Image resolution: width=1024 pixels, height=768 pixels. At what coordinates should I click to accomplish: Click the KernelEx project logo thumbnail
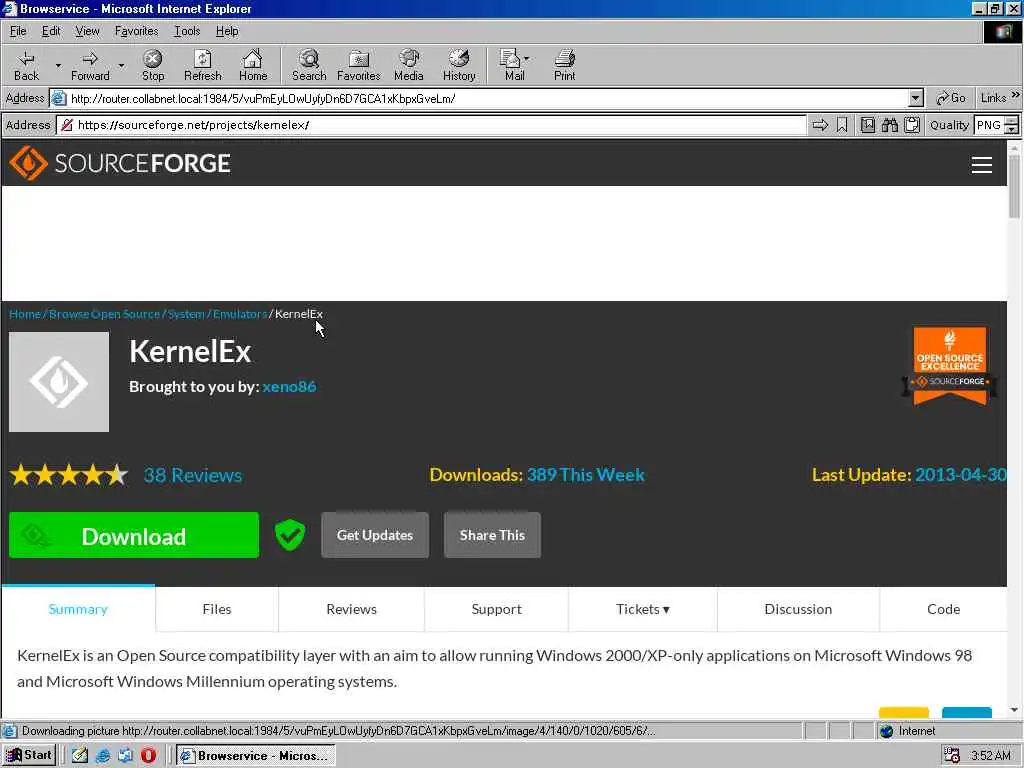click(59, 382)
